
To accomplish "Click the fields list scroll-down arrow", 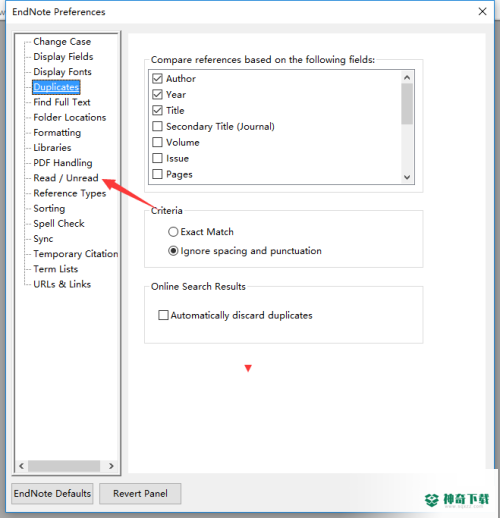I will [407, 177].
